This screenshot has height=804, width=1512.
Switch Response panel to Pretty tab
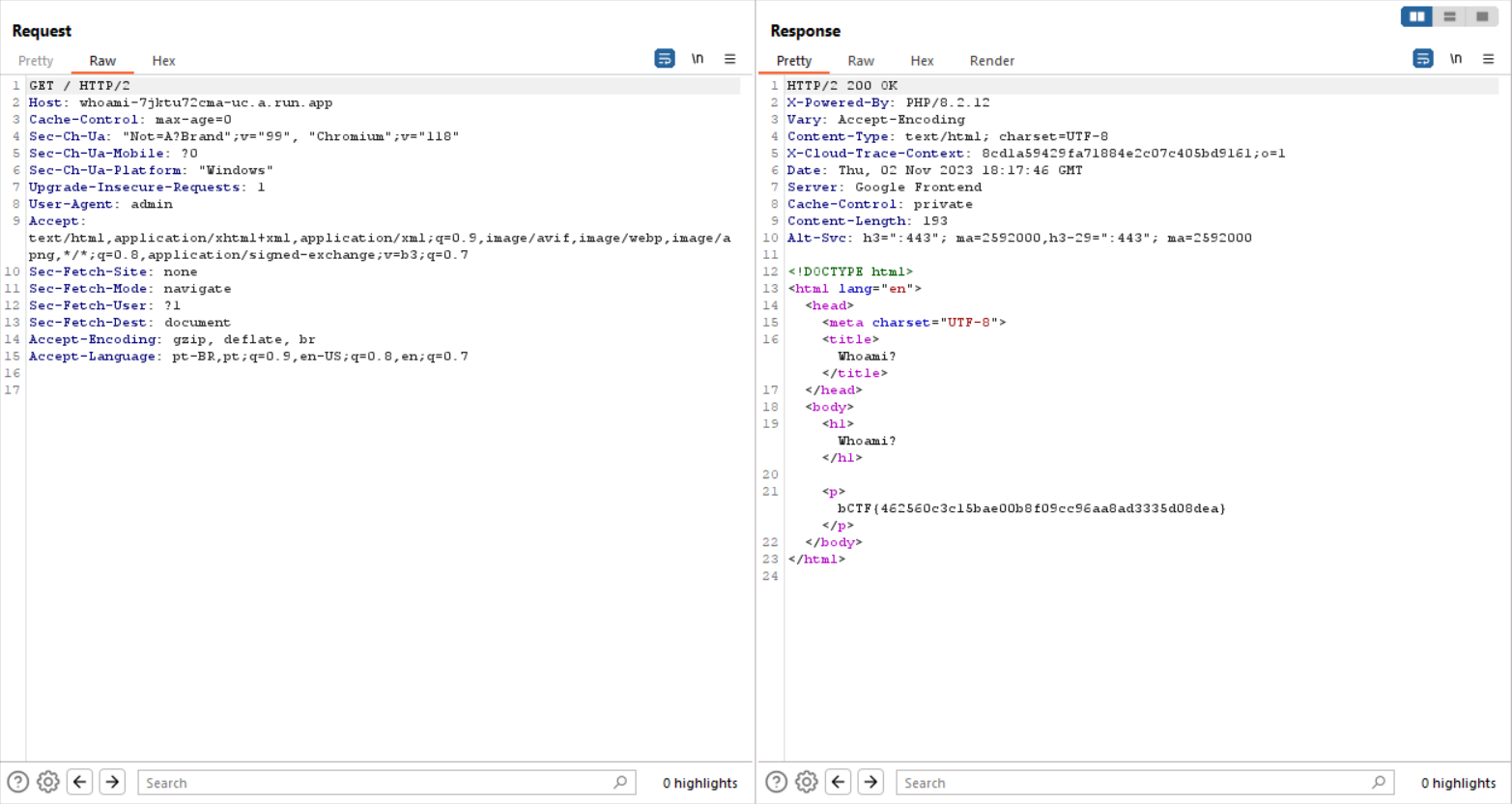click(794, 61)
